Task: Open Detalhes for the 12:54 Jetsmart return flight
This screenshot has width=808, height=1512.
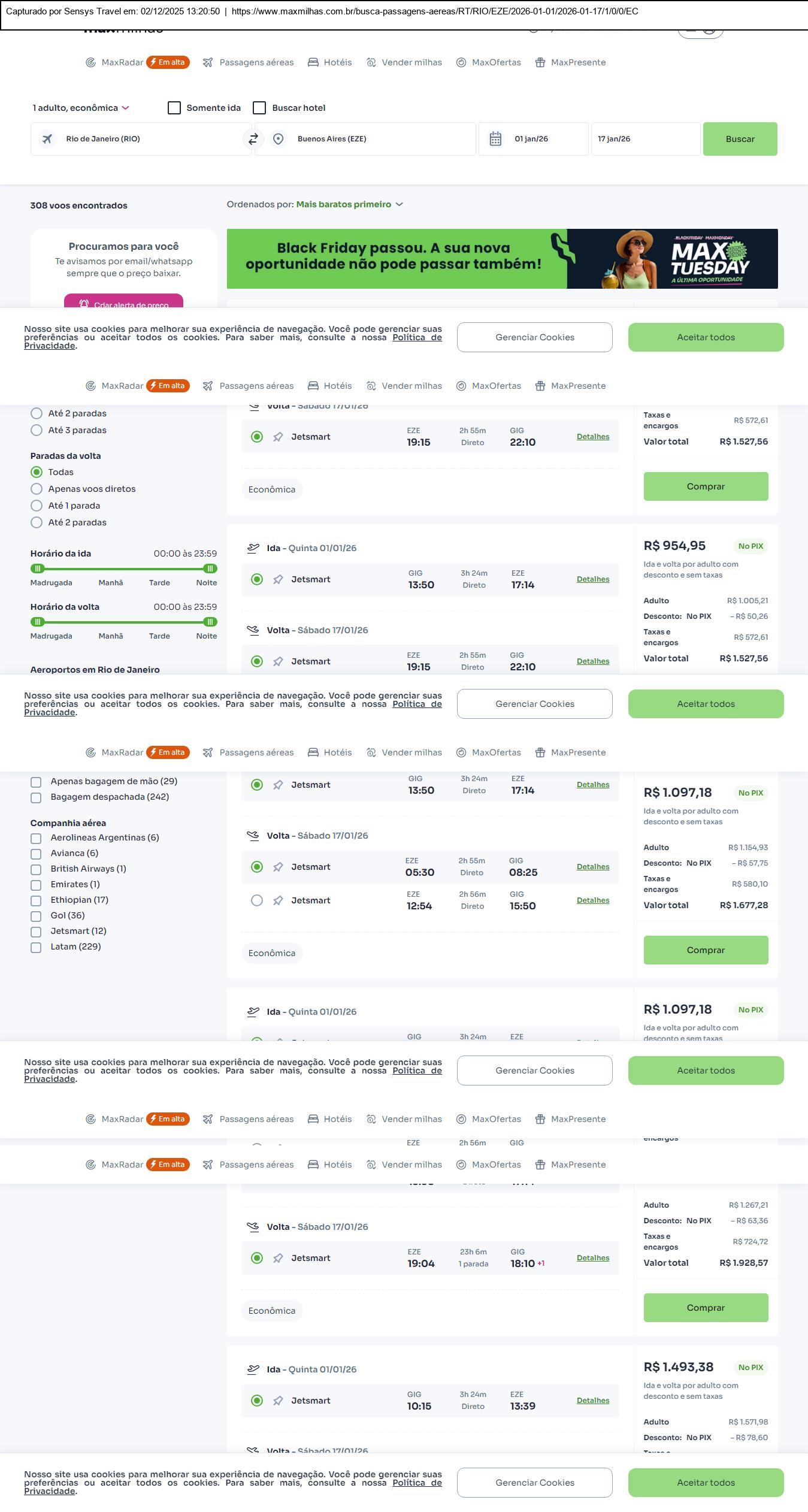Action: [x=592, y=900]
